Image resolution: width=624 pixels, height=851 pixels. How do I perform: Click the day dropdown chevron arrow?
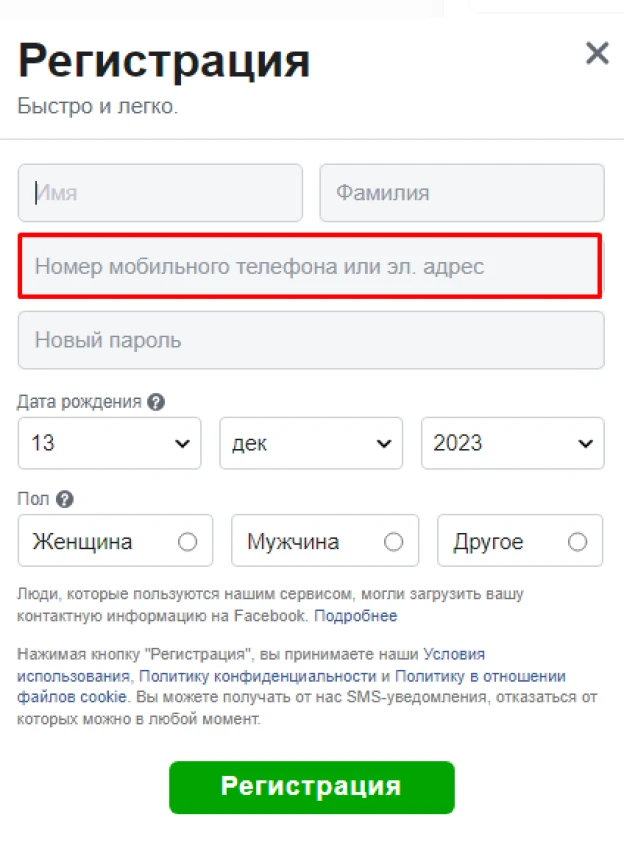(182, 443)
